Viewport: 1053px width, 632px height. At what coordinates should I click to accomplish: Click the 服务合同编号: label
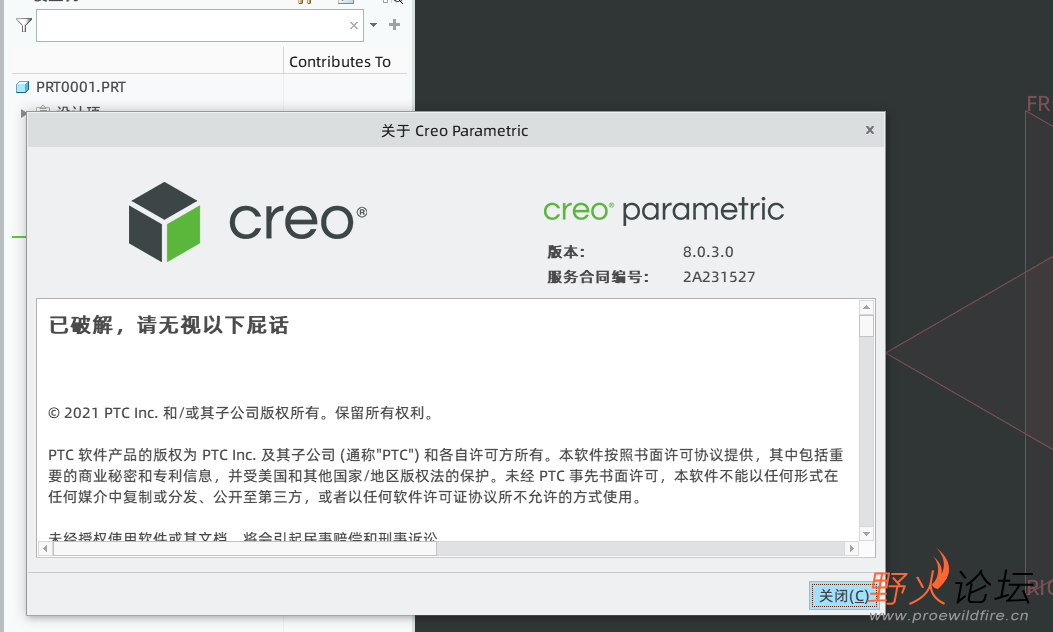coord(598,277)
